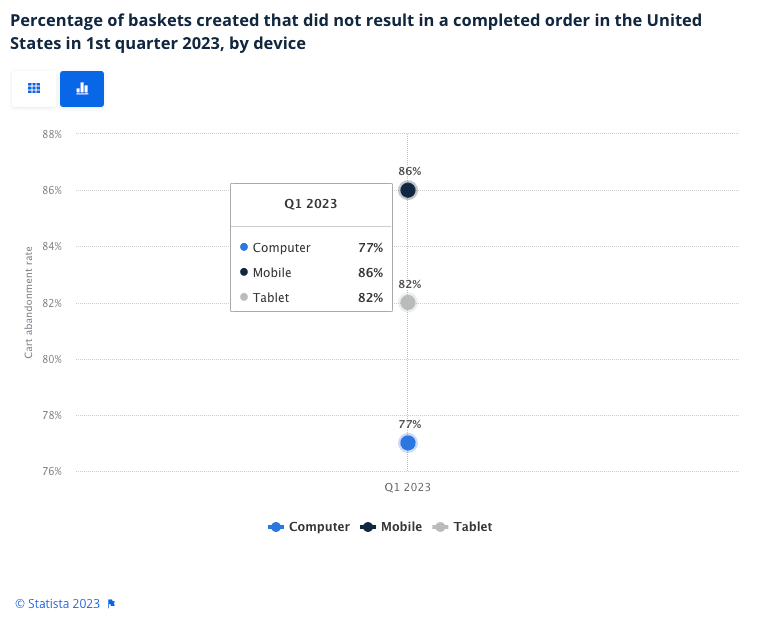Click the Q1 2023 tooltip header
This screenshot has width=757, height=621.
coord(311,204)
